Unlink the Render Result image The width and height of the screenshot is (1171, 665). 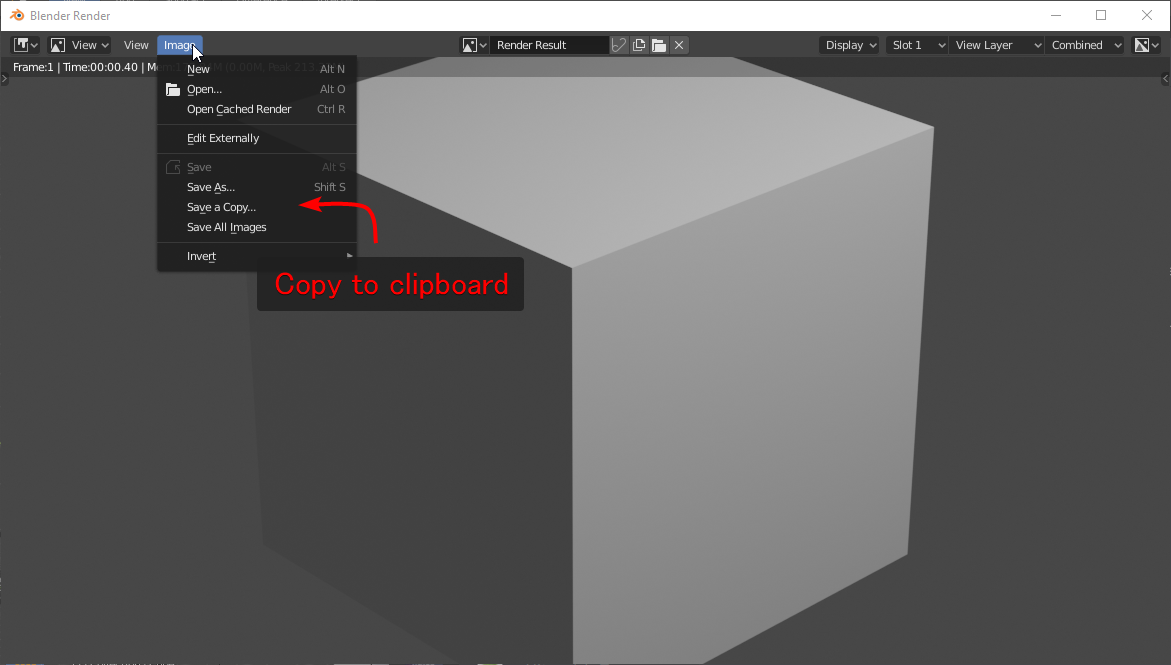[x=679, y=45]
